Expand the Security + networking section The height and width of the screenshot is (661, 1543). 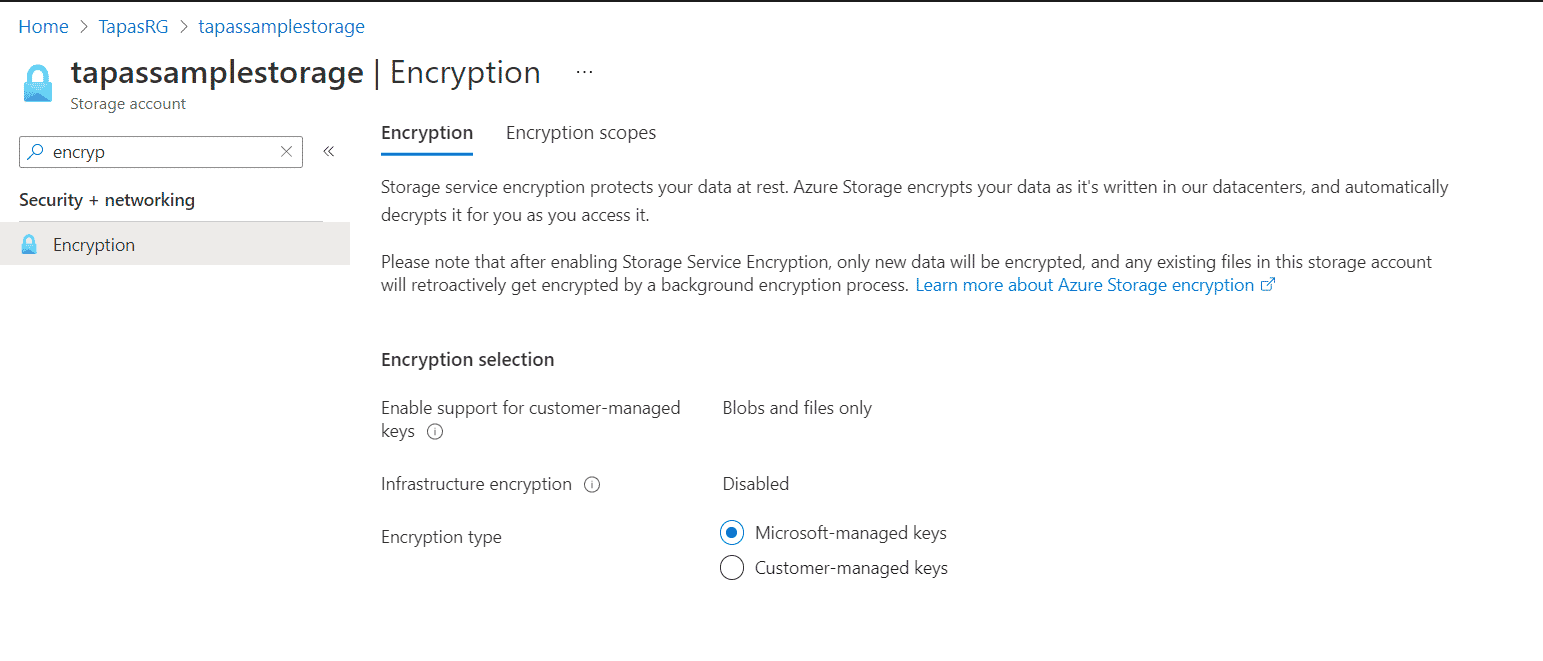(107, 199)
